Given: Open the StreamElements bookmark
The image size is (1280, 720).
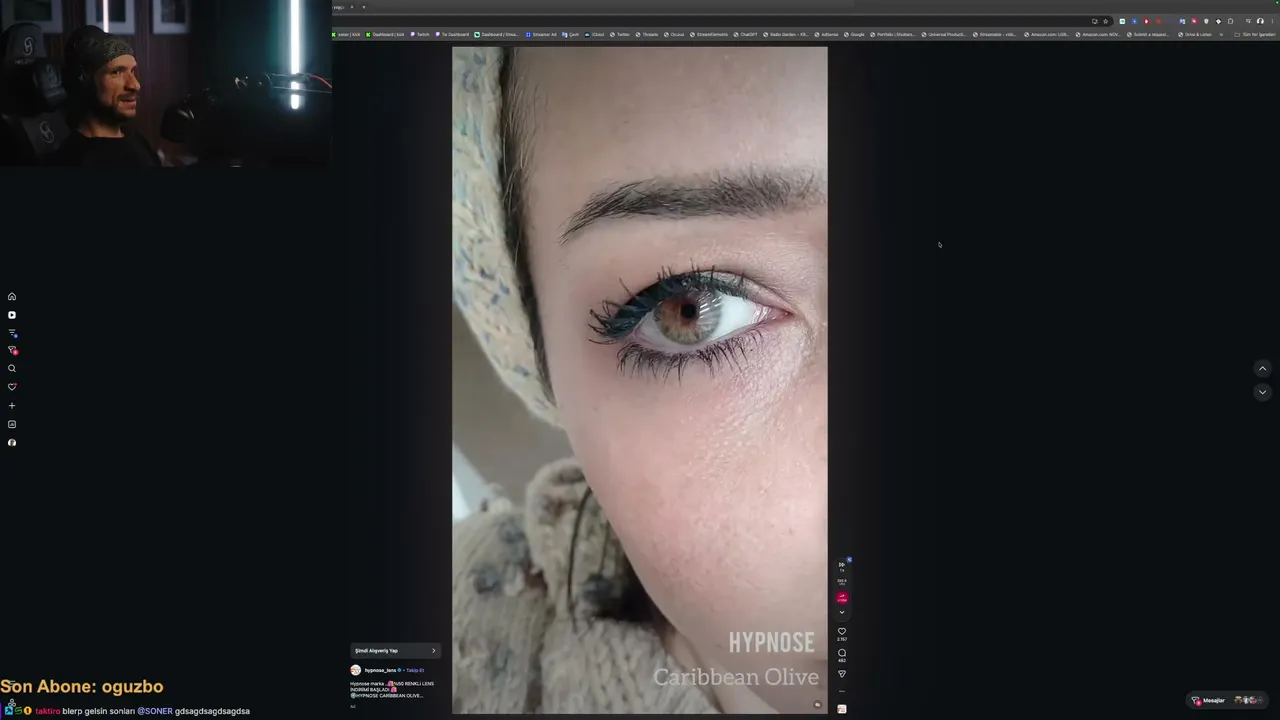Looking at the screenshot, I should (x=709, y=34).
